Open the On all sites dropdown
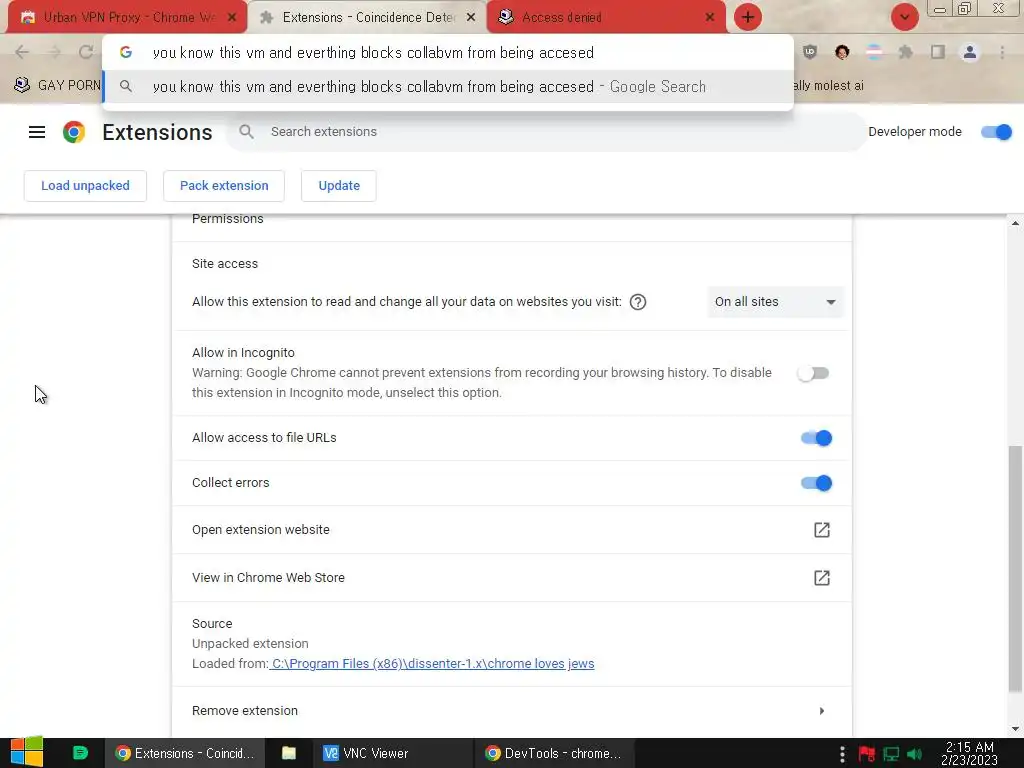The width and height of the screenshot is (1024, 768). tap(775, 302)
